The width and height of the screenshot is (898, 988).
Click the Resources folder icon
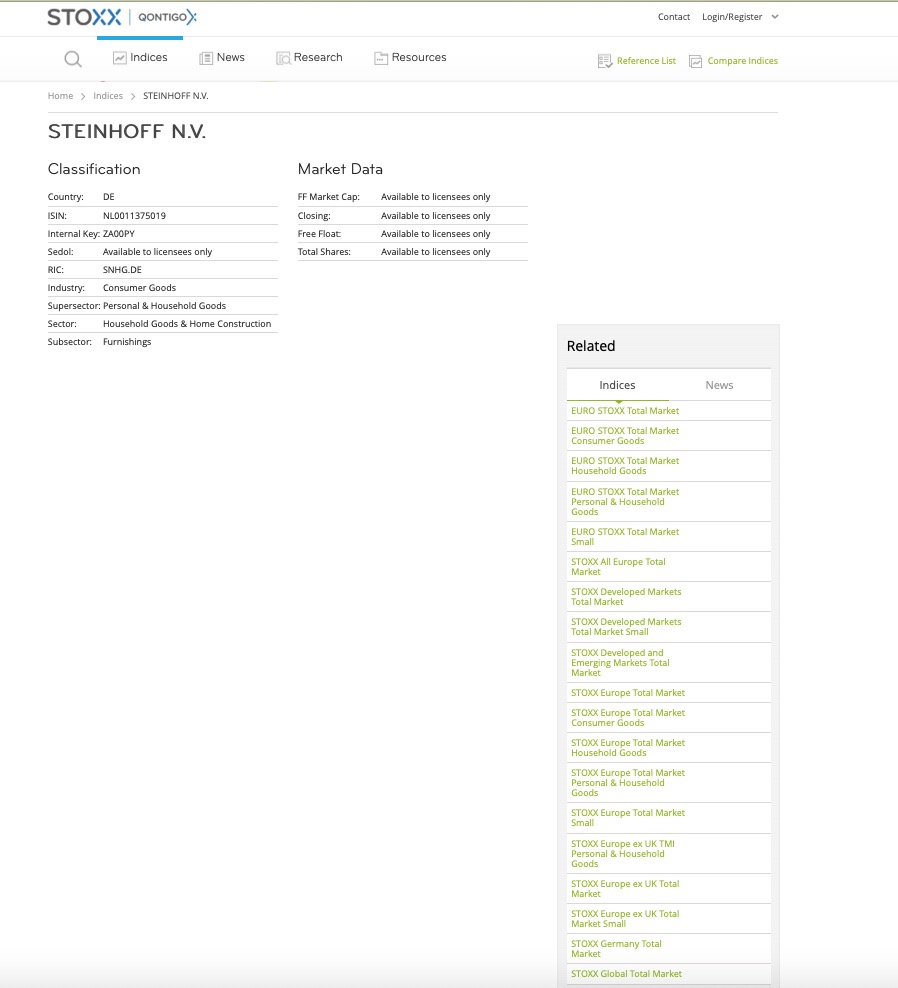381,57
